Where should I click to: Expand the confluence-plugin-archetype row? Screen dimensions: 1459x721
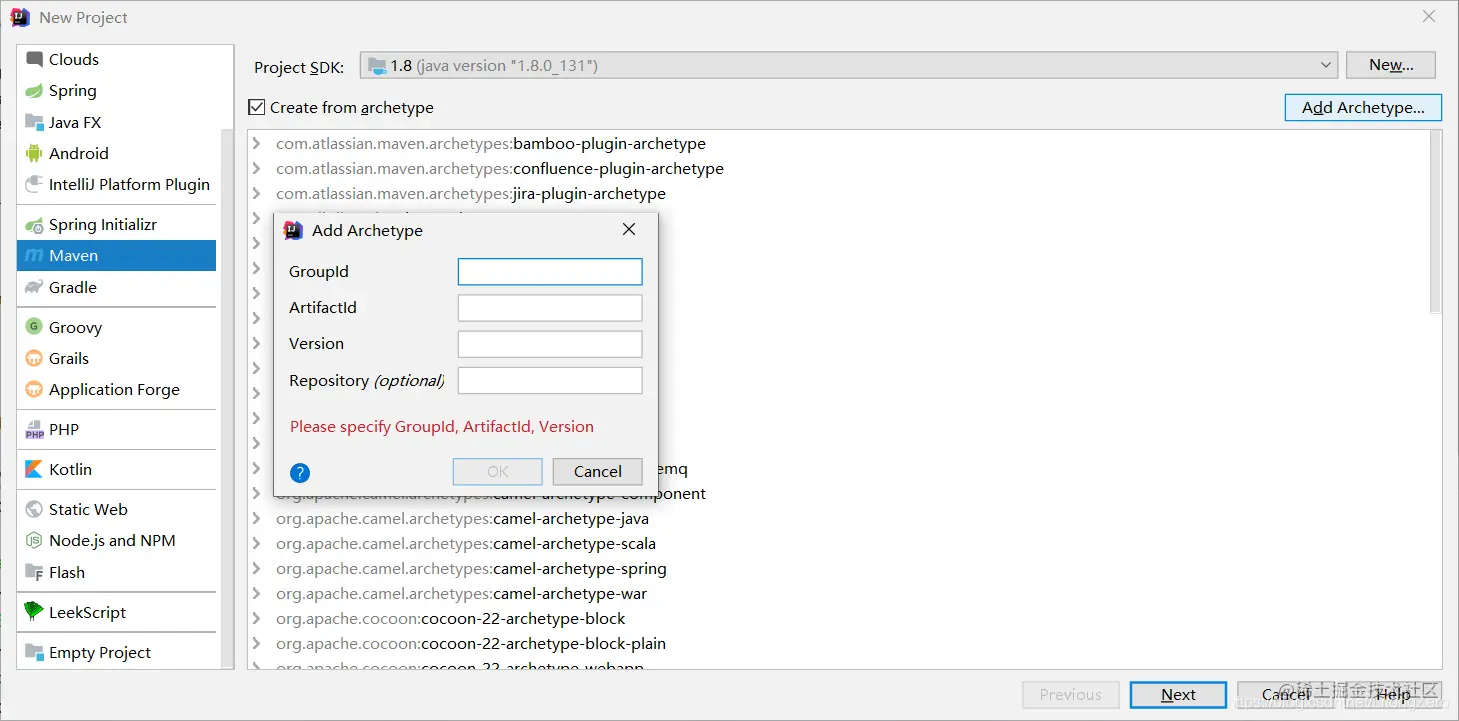click(257, 168)
